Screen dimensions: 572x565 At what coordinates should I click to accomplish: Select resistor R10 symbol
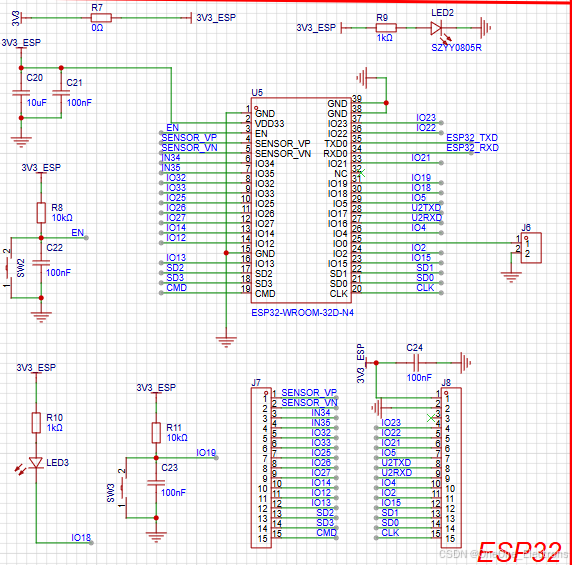point(36,423)
